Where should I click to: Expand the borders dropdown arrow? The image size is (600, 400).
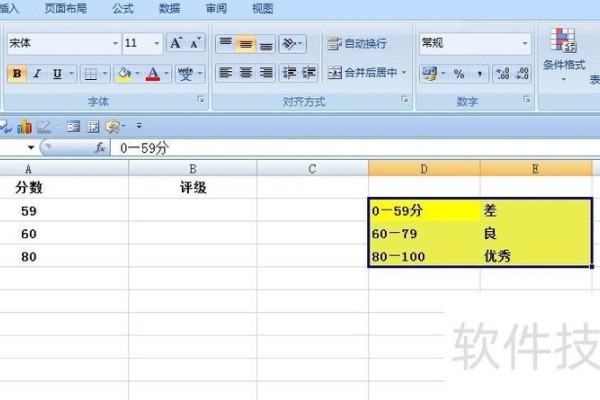[105, 73]
